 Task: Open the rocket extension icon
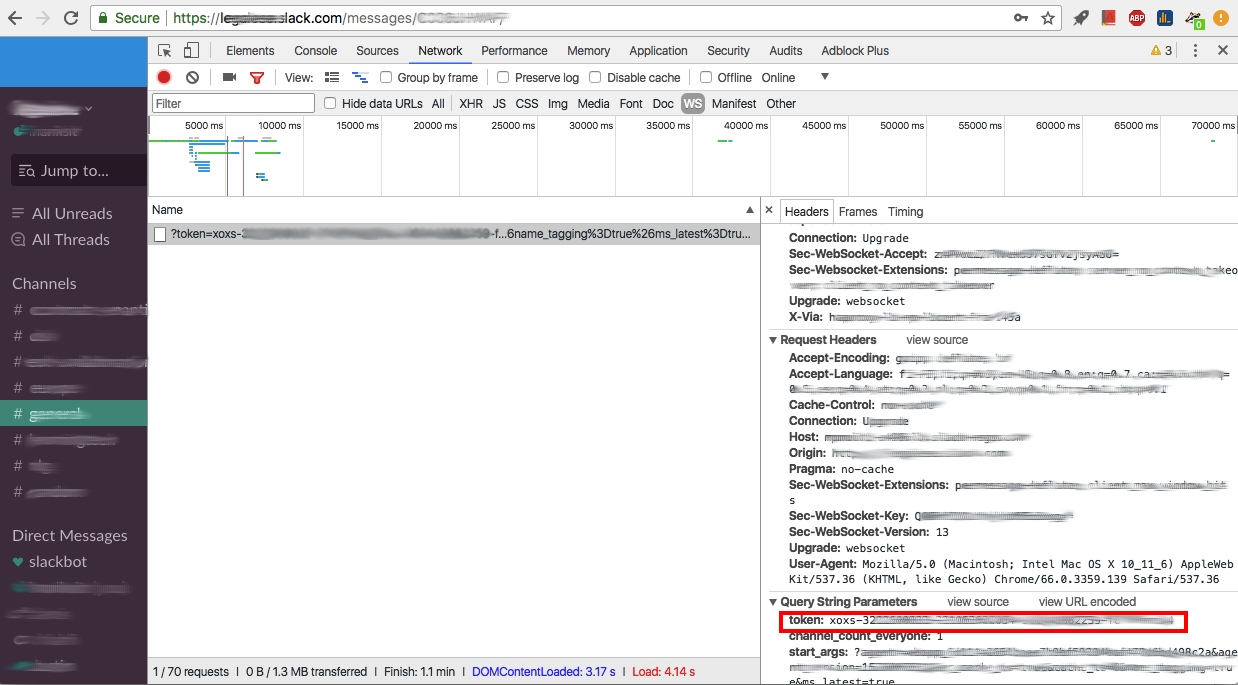point(1081,18)
